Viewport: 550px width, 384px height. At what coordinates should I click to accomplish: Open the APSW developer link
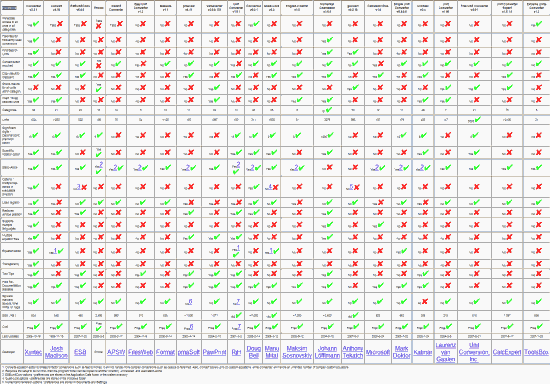pos(116,352)
